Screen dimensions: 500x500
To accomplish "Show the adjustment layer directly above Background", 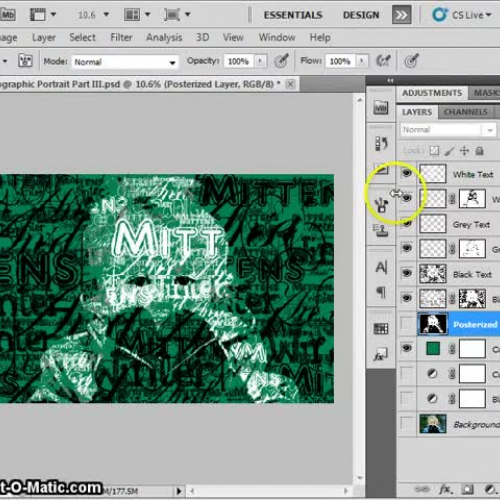I will [x=407, y=398].
